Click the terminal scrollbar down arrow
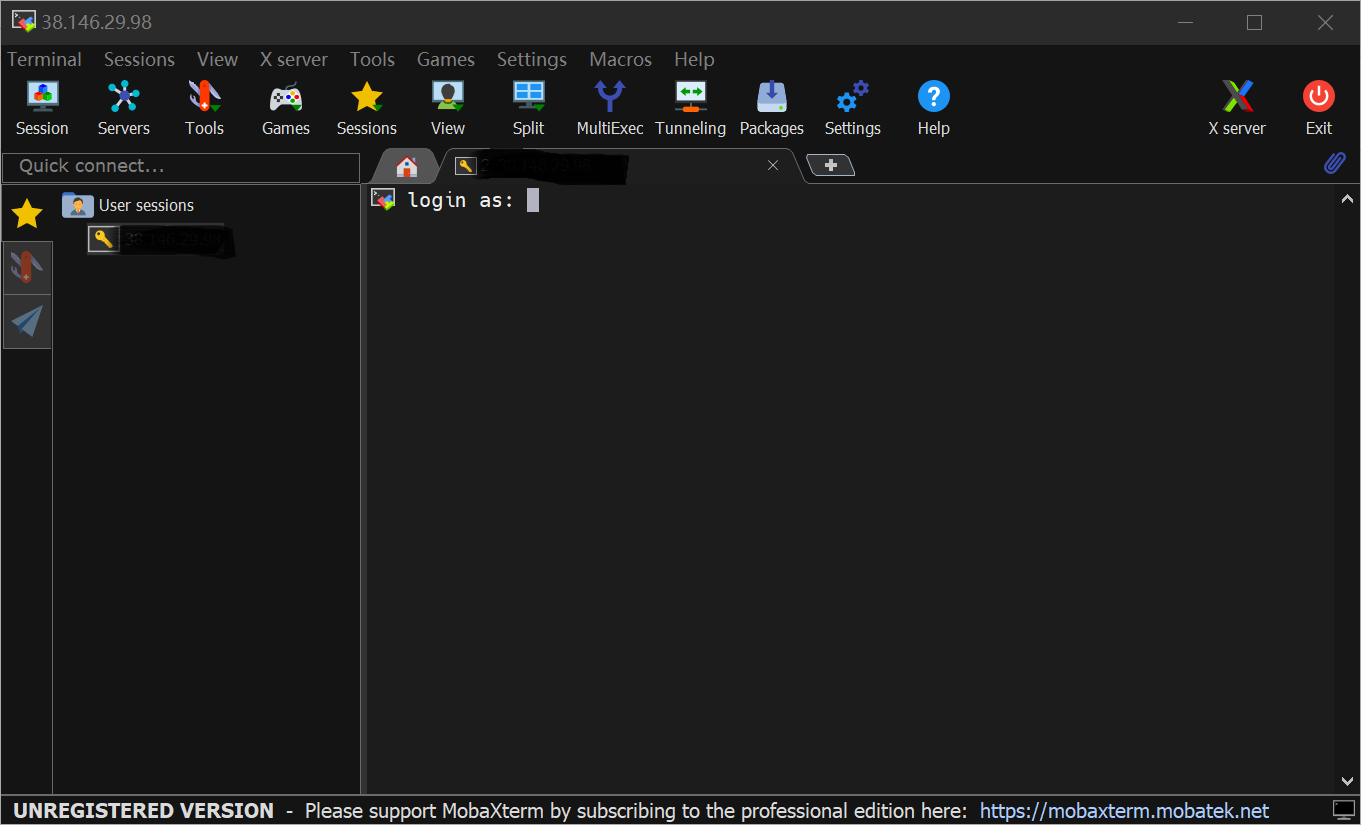The height and width of the screenshot is (825, 1361). (1346, 781)
